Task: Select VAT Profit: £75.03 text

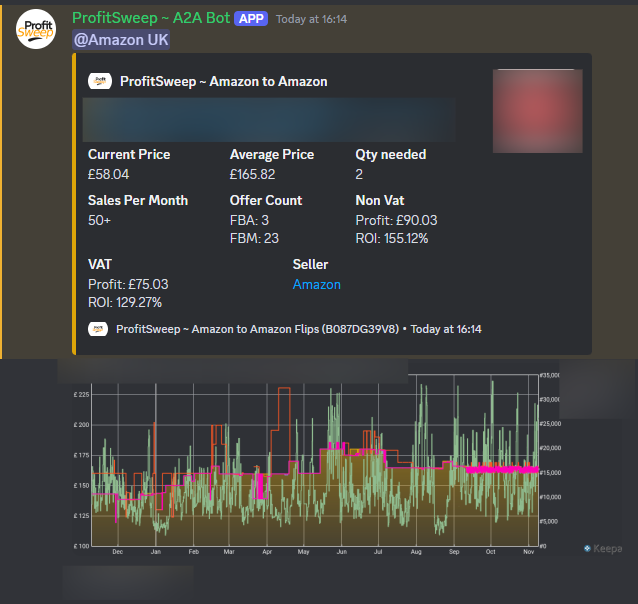Action: [x=128, y=284]
